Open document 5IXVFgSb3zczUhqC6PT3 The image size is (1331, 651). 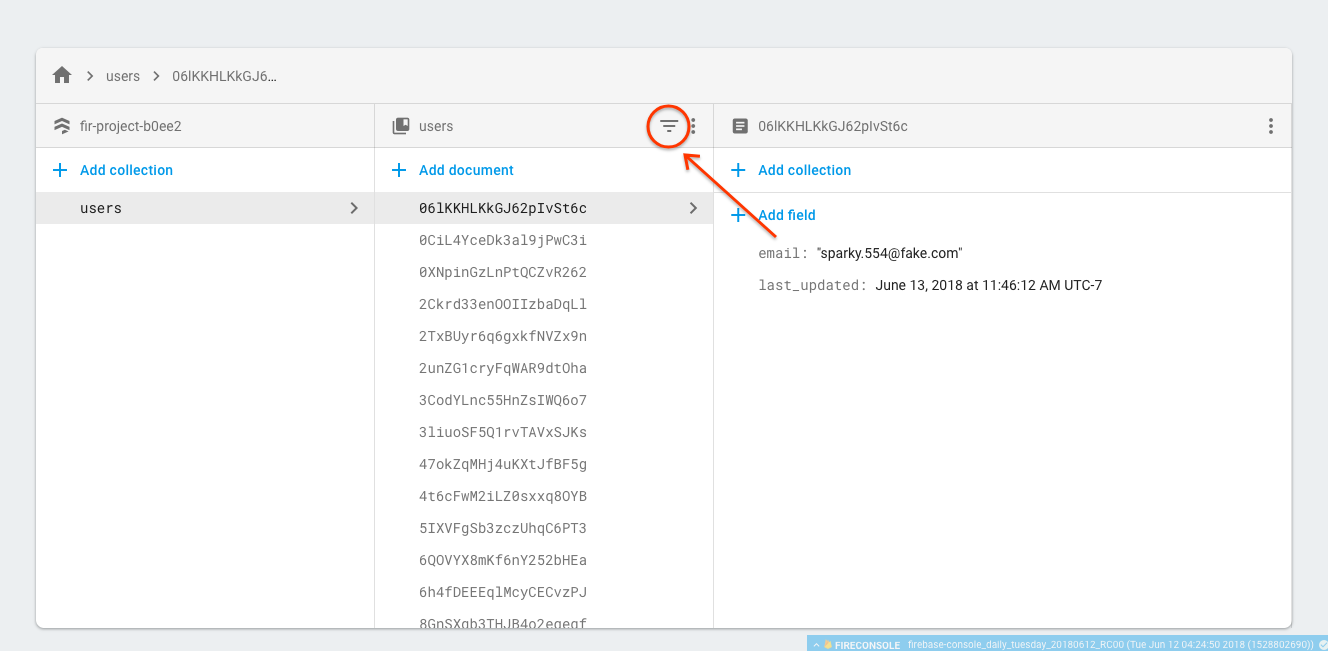click(x=503, y=528)
